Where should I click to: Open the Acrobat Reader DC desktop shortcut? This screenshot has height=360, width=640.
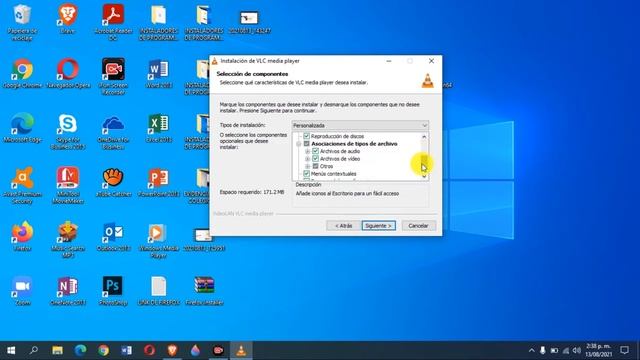pos(113,21)
